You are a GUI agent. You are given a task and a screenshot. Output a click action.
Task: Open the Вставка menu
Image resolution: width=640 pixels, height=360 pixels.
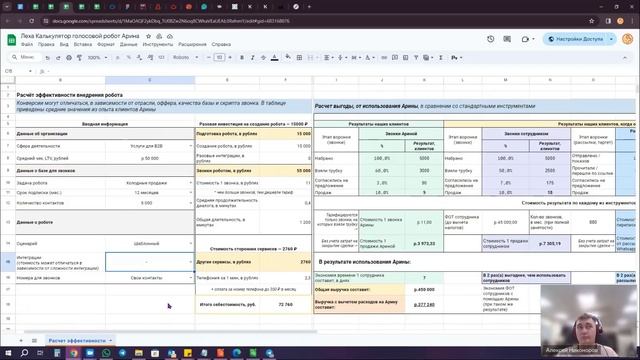pyautogui.click(x=83, y=44)
